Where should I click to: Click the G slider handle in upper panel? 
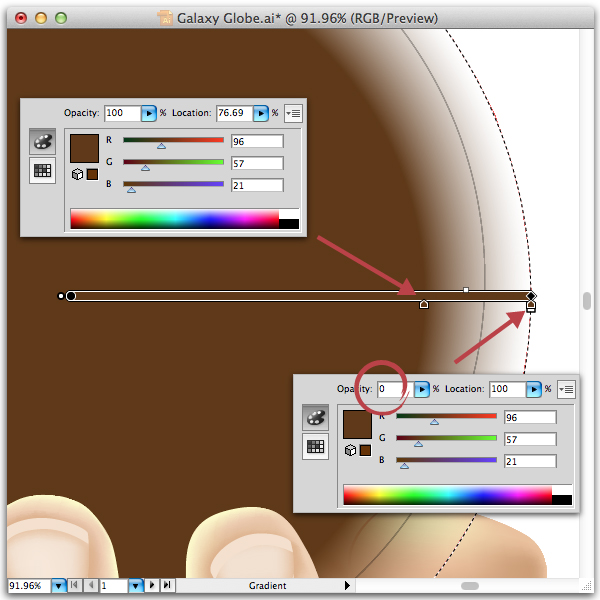pyautogui.click(x=145, y=168)
